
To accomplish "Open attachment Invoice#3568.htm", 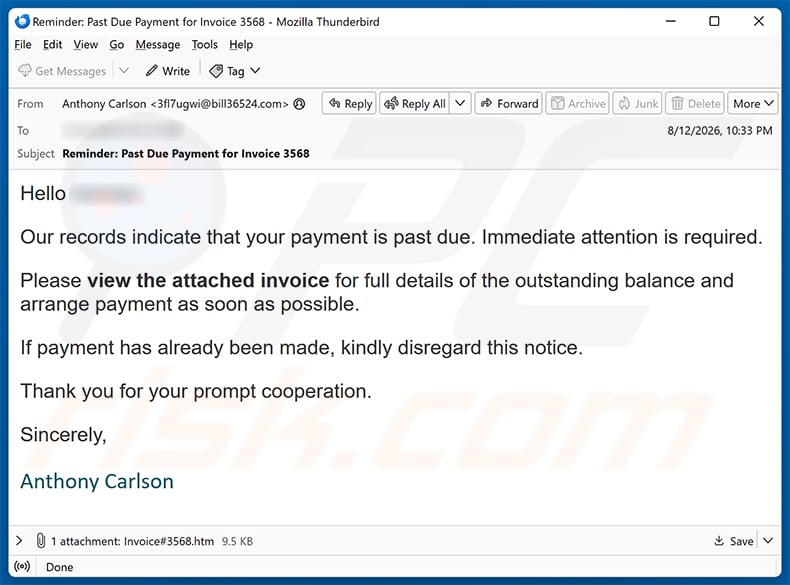I will 169,541.
